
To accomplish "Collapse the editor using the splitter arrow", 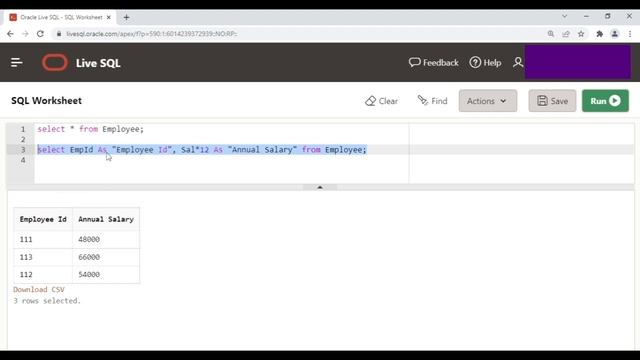I will (320, 187).
